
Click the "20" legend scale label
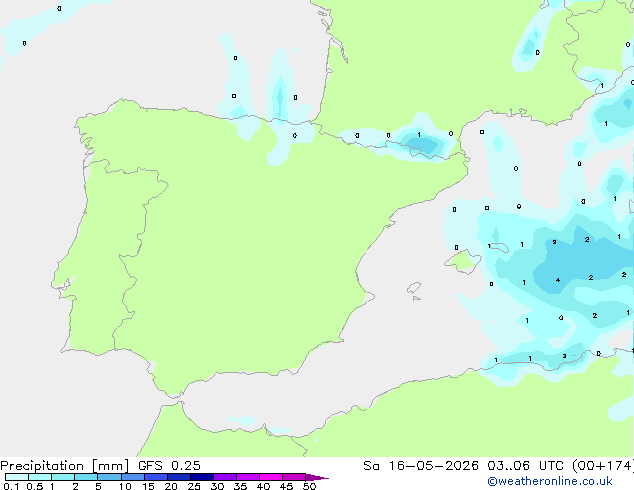coord(171,486)
